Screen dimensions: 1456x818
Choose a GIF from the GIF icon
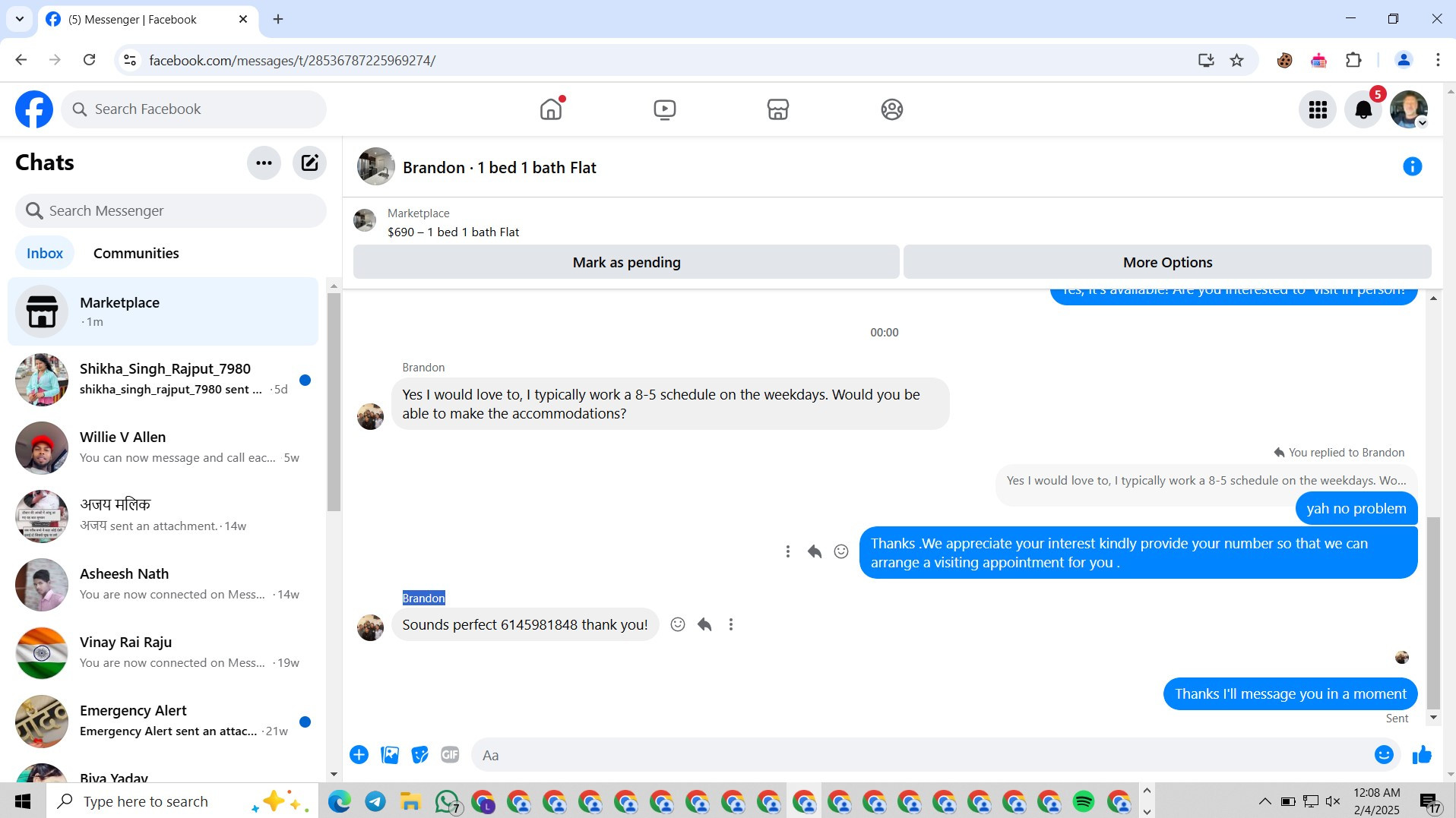point(450,755)
